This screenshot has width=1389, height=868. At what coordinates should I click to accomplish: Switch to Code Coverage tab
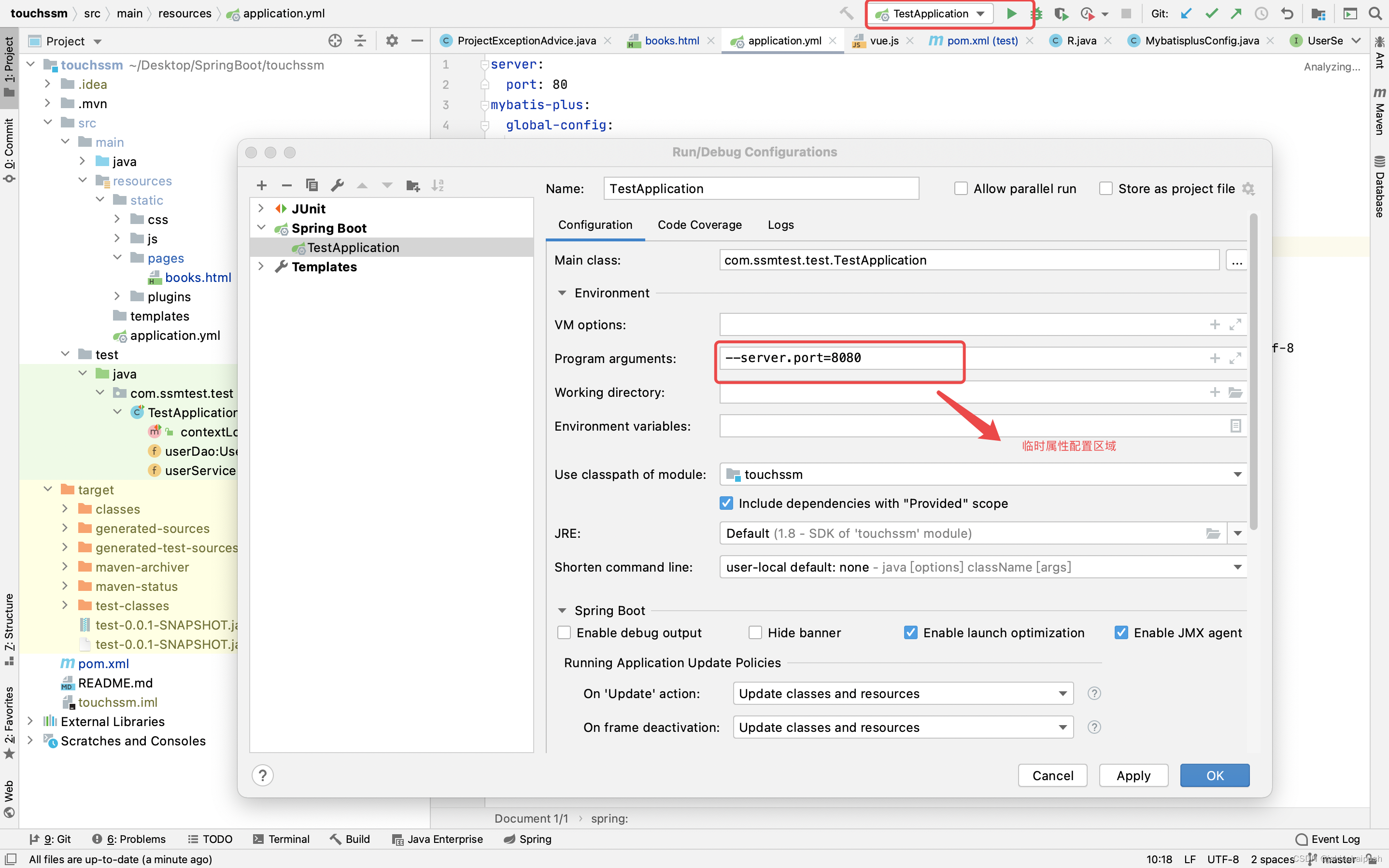[699, 224]
